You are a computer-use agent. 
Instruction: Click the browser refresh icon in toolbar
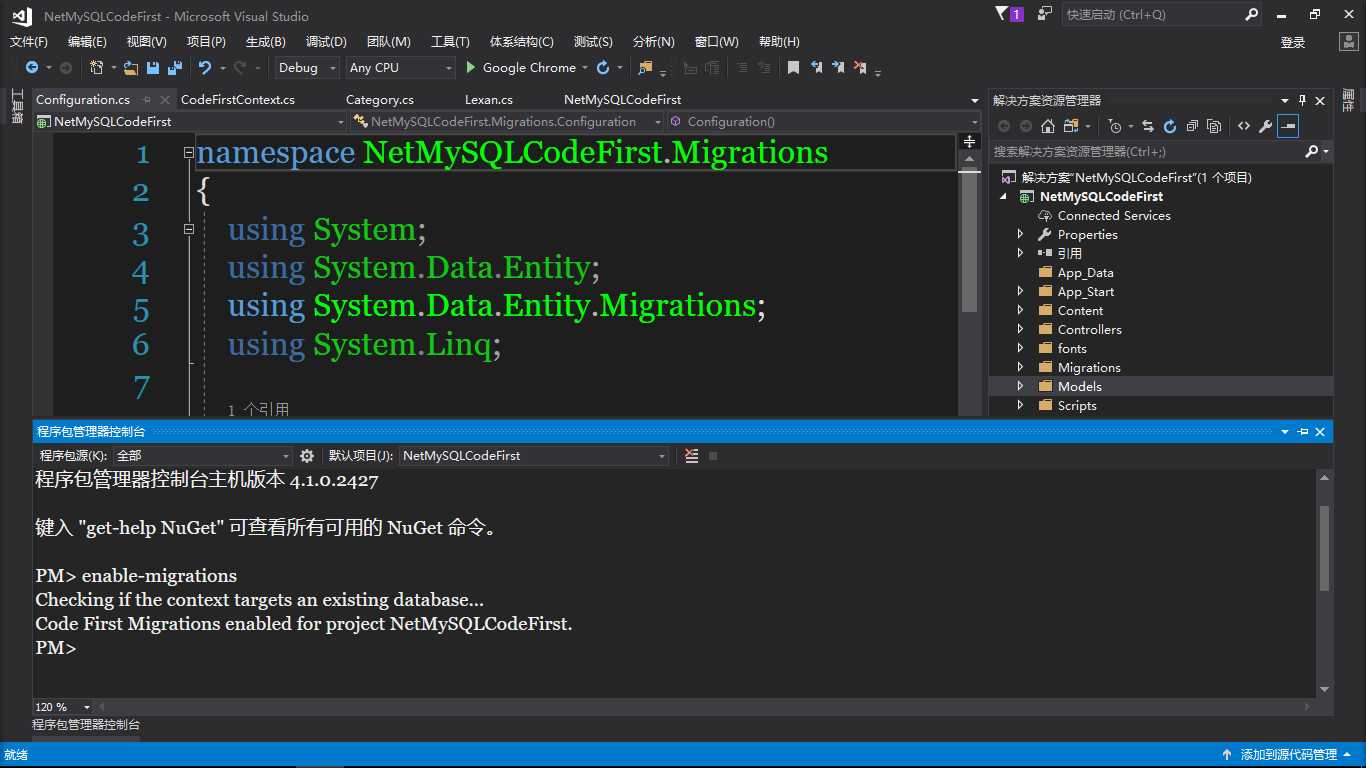click(x=603, y=67)
